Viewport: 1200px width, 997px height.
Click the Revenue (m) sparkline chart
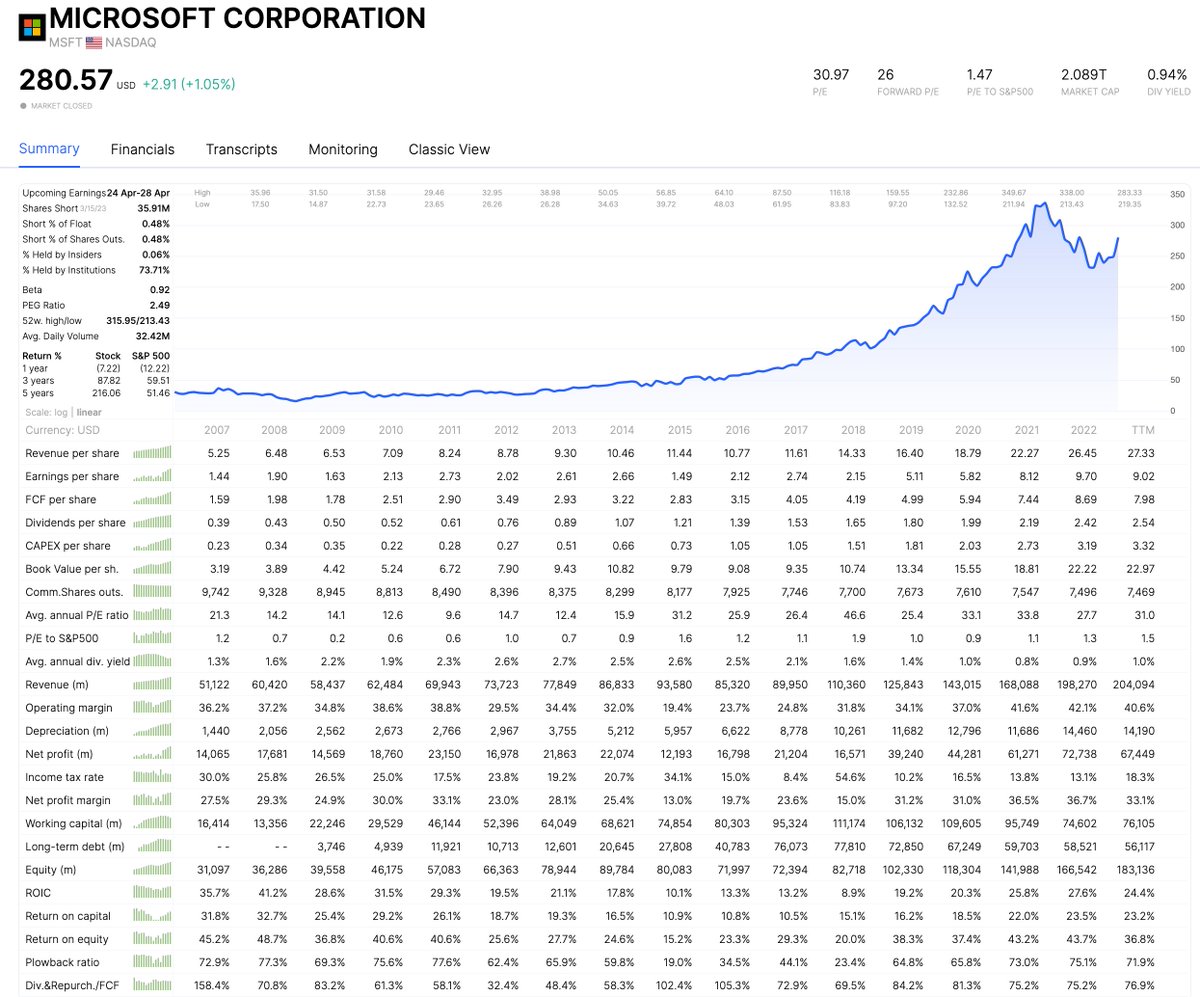[x=151, y=684]
